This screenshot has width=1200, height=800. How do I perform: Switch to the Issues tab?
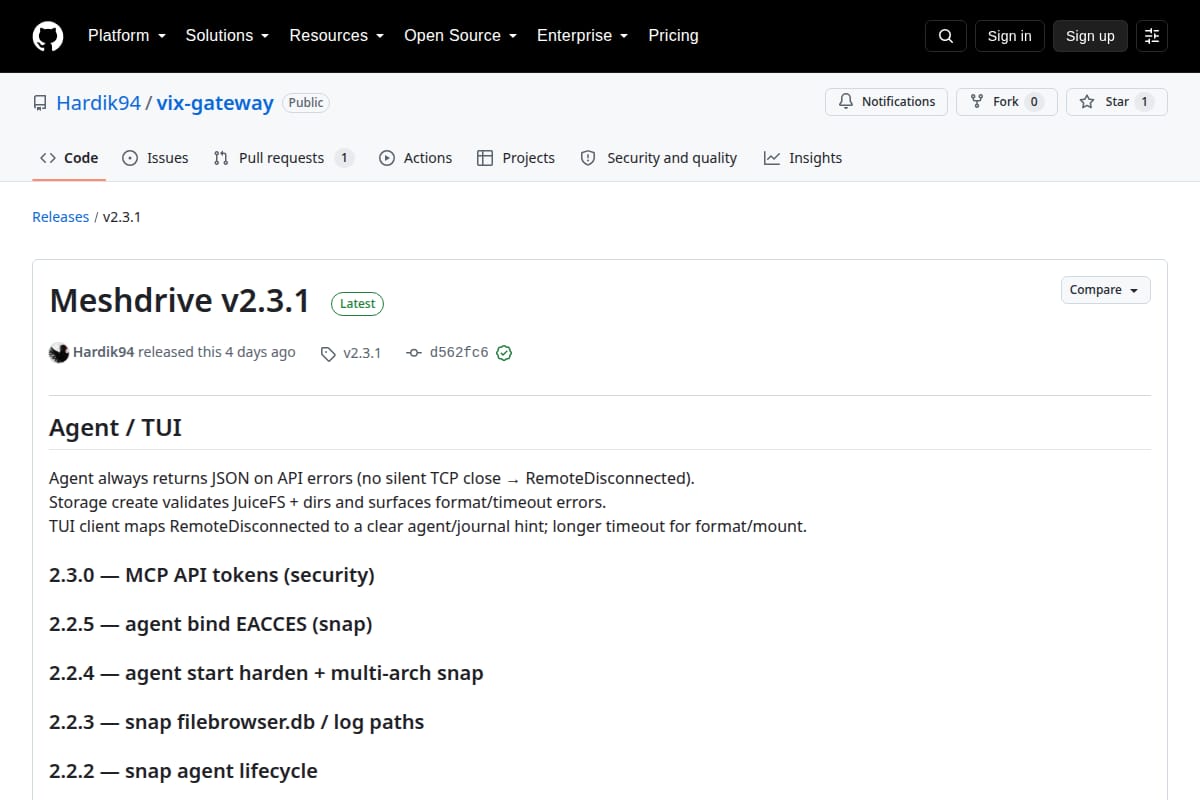click(155, 158)
